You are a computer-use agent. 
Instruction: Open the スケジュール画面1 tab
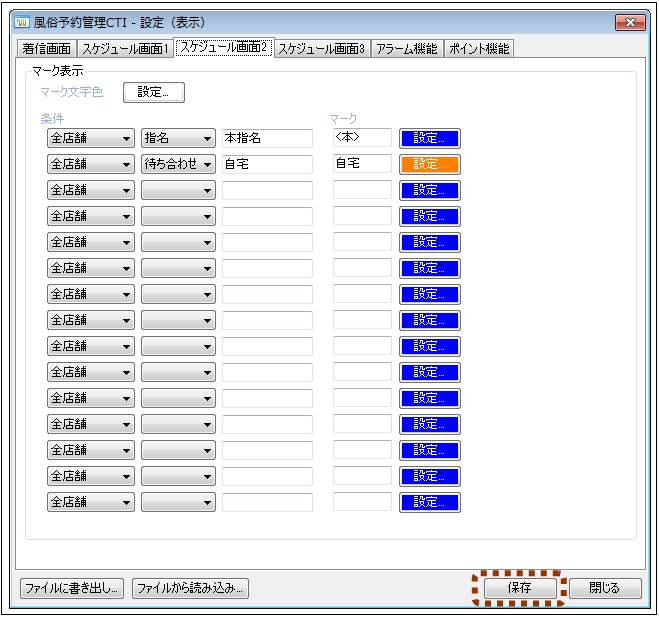point(126,49)
